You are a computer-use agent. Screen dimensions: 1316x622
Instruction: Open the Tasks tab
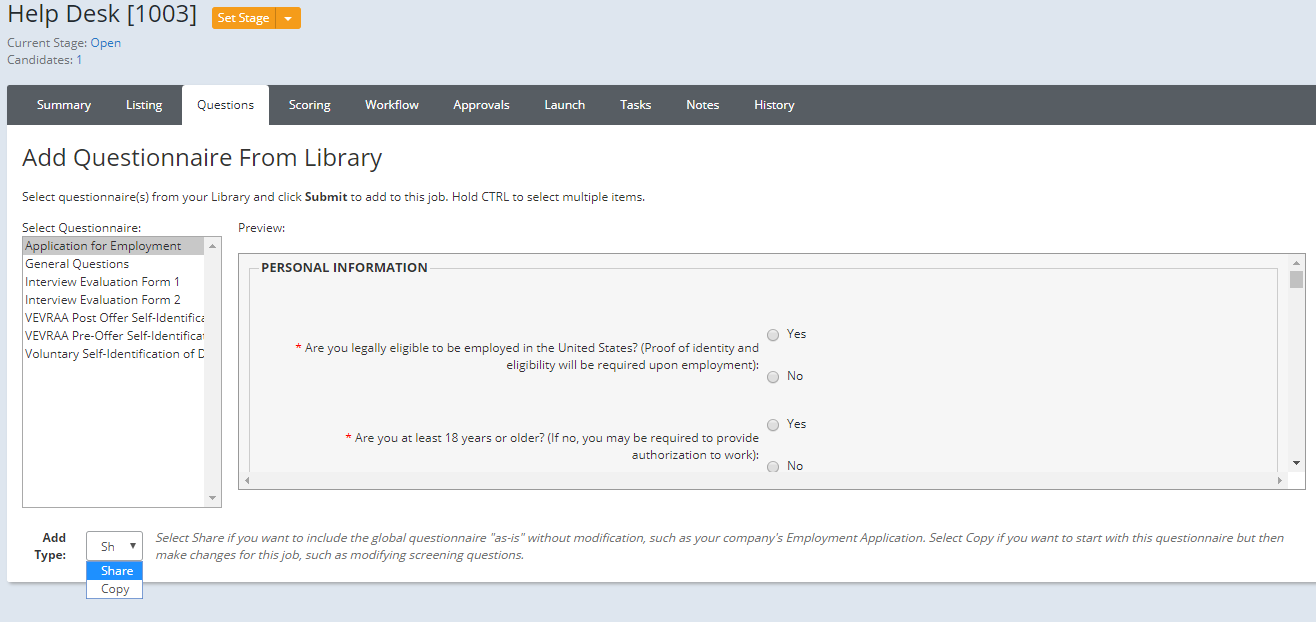(635, 105)
